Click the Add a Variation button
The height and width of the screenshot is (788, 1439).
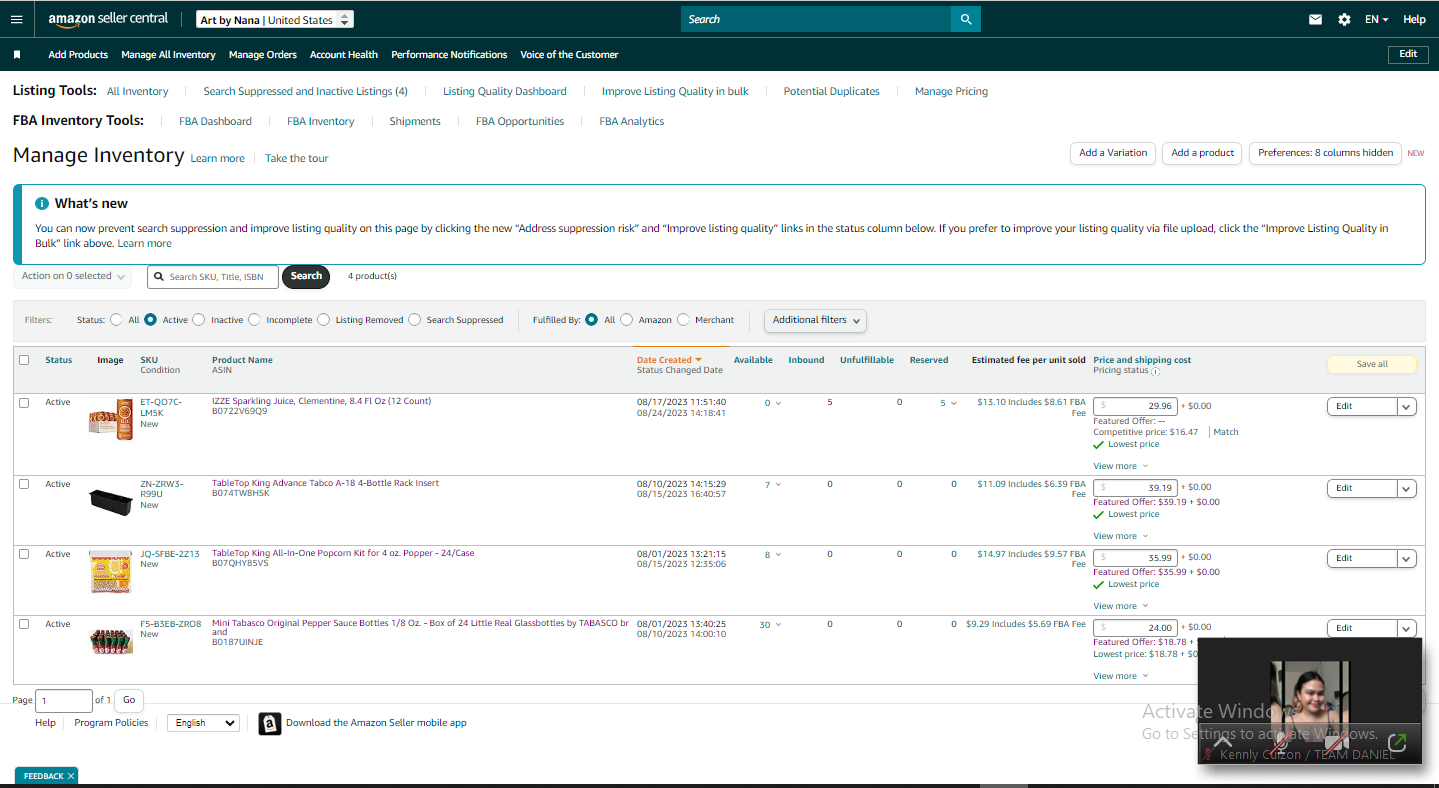click(1113, 153)
